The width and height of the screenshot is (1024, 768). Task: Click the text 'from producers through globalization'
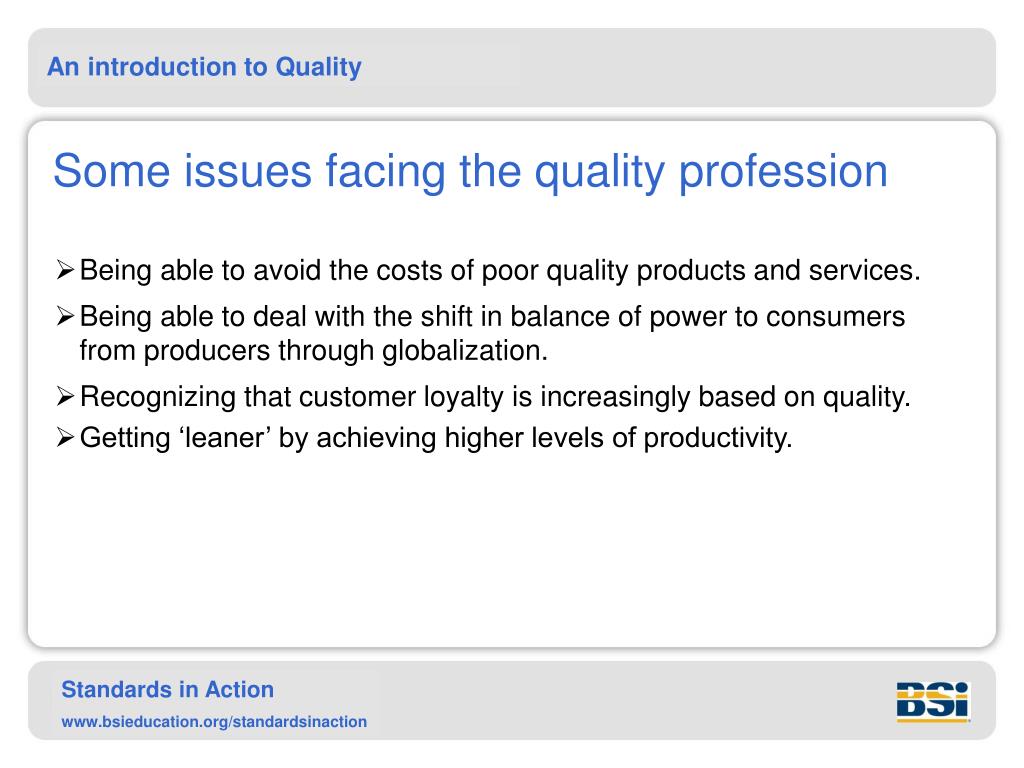tap(313, 351)
